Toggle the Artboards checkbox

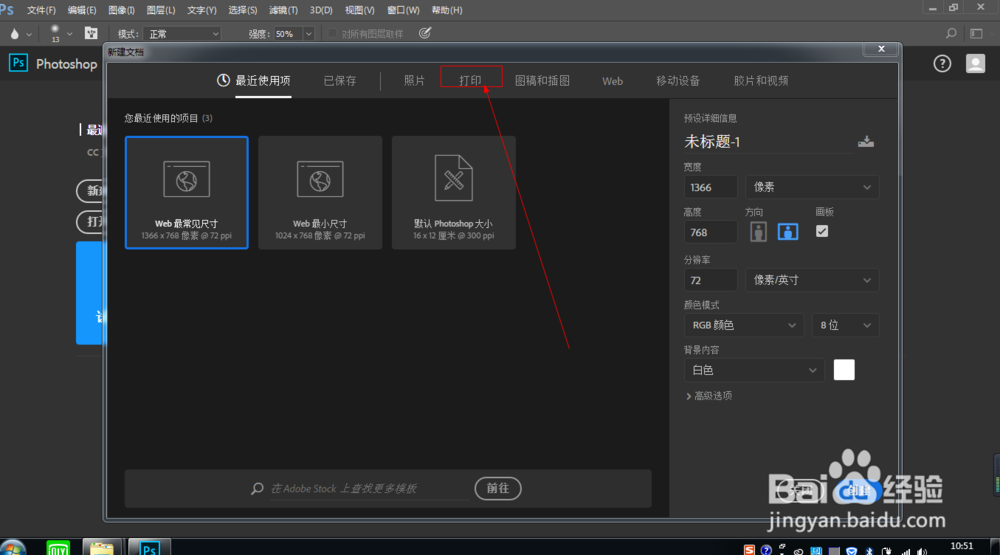click(x=822, y=232)
